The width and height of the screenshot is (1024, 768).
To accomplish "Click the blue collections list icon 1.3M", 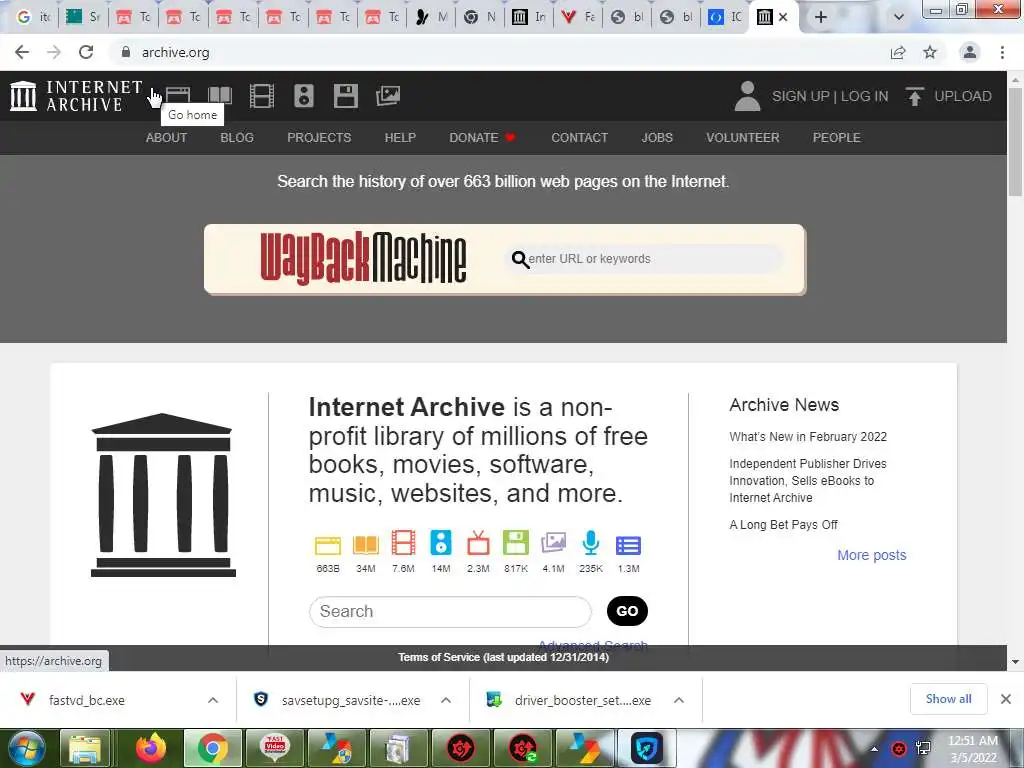I will point(628,545).
